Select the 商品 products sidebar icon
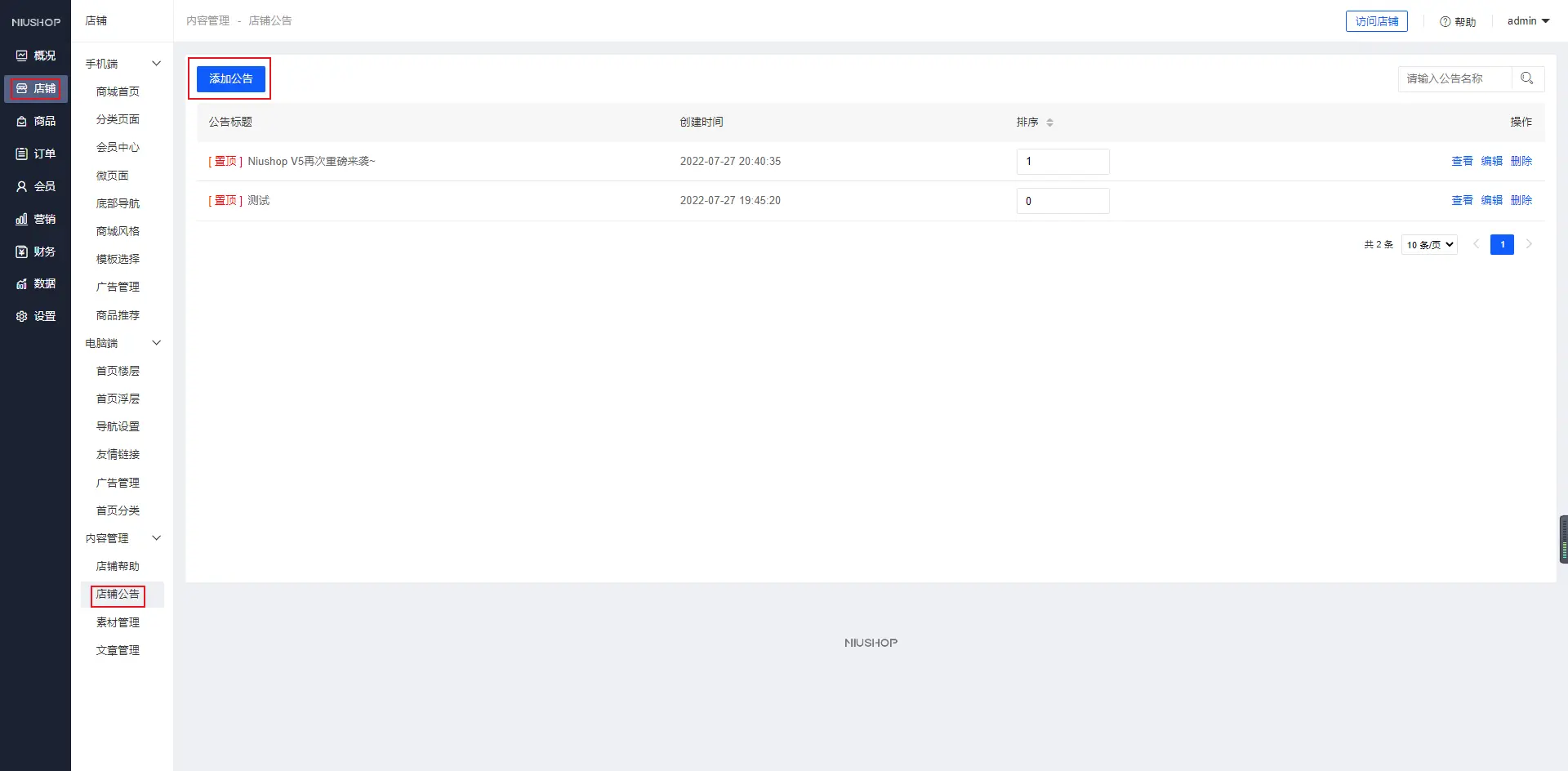The height and width of the screenshot is (771, 1568). (22, 121)
